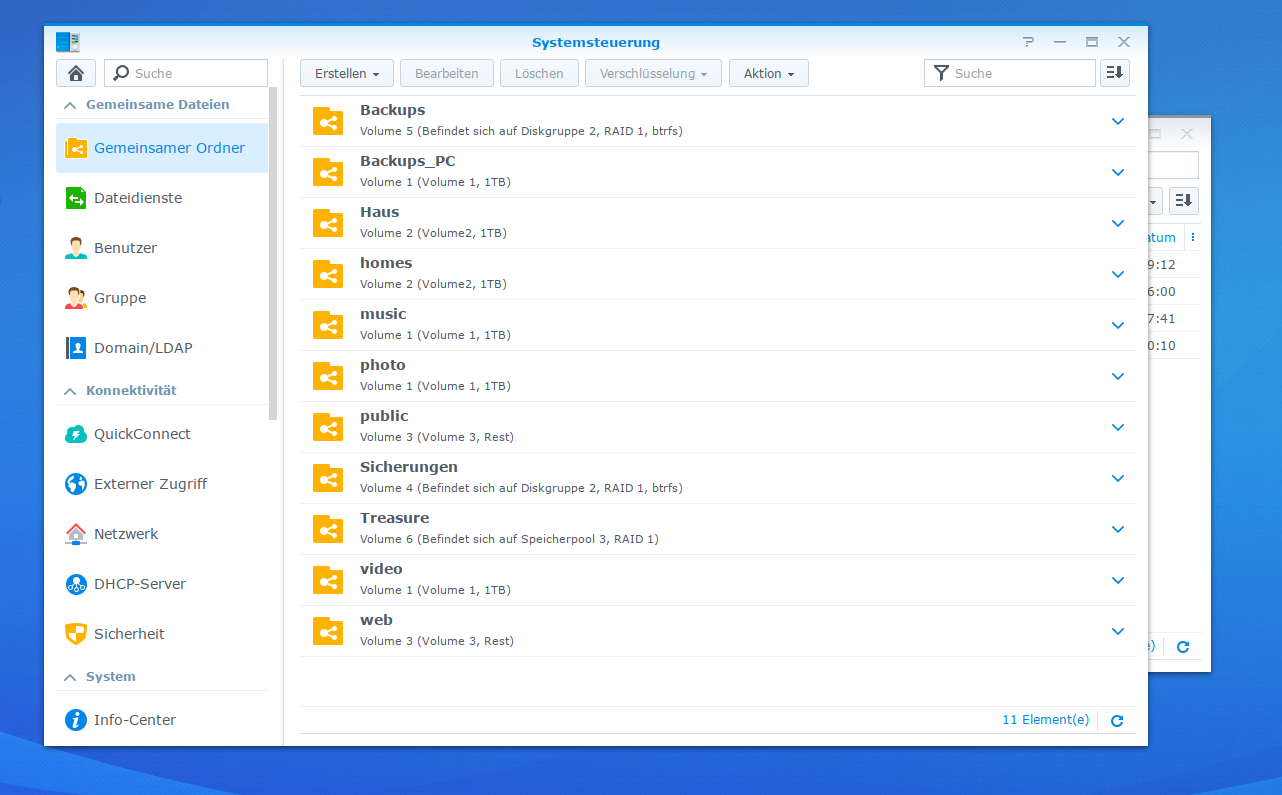Screen dimensions: 1282x795
Task: Select the music shared folder icon
Action: (x=328, y=325)
